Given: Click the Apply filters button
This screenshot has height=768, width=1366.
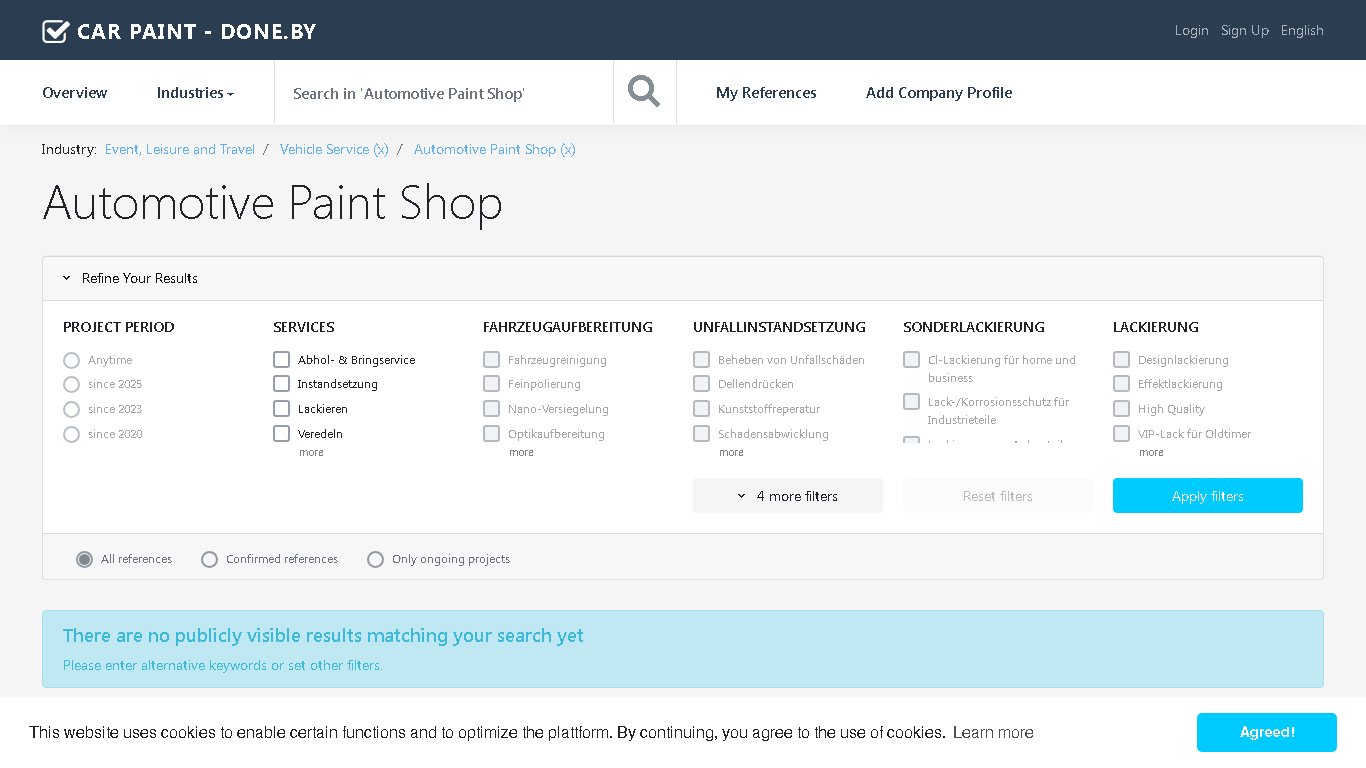Looking at the screenshot, I should (1208, 496).
